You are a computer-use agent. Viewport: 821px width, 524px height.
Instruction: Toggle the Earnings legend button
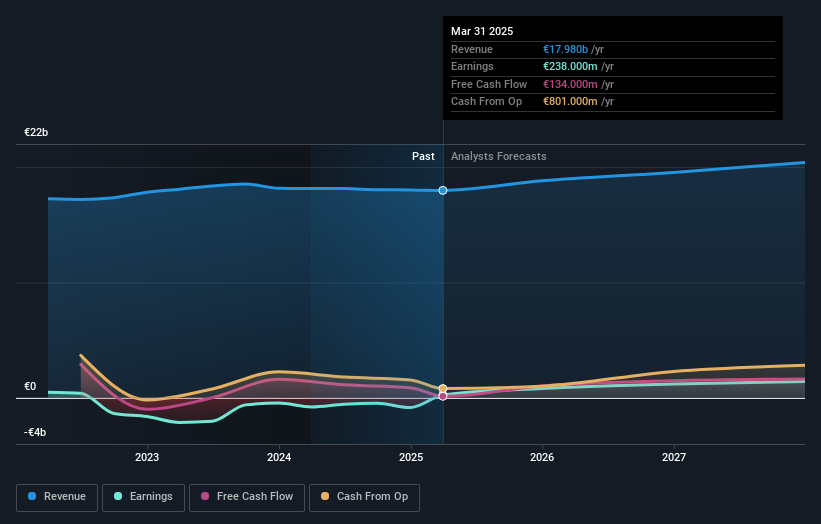[x=143, y=497]
